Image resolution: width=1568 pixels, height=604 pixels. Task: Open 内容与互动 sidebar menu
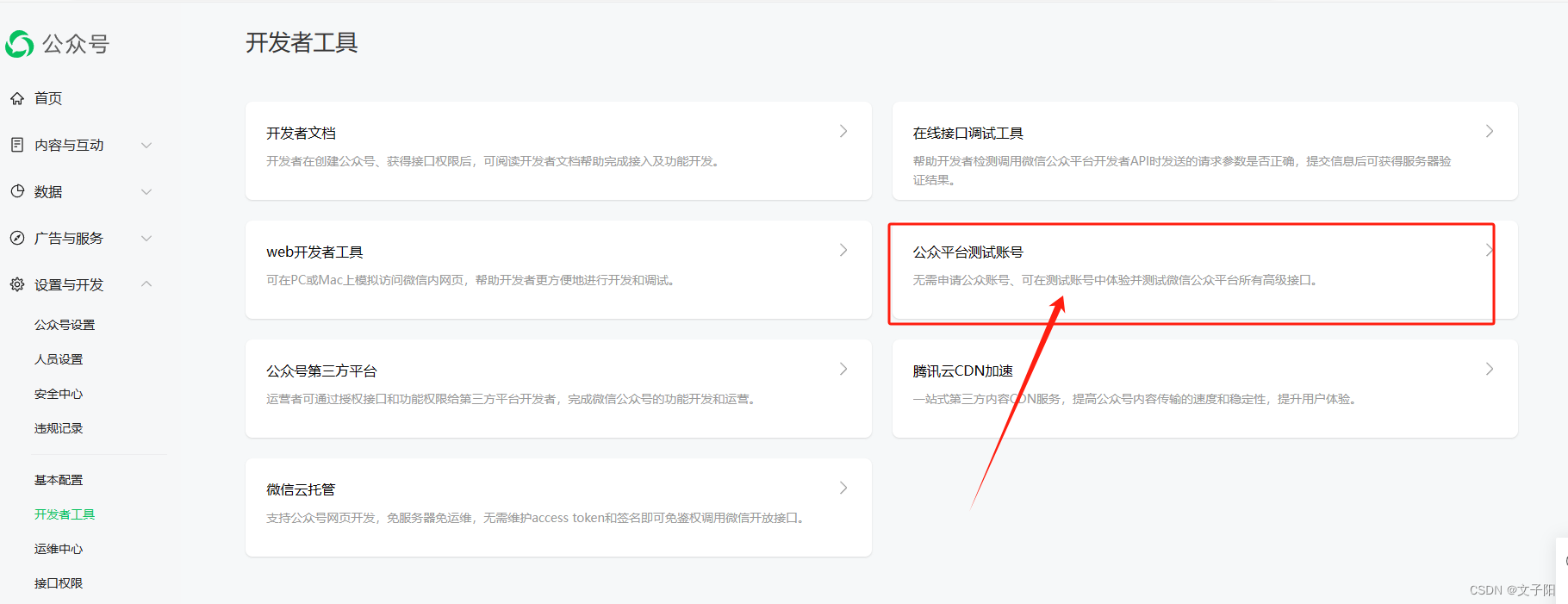click(69, 145)
